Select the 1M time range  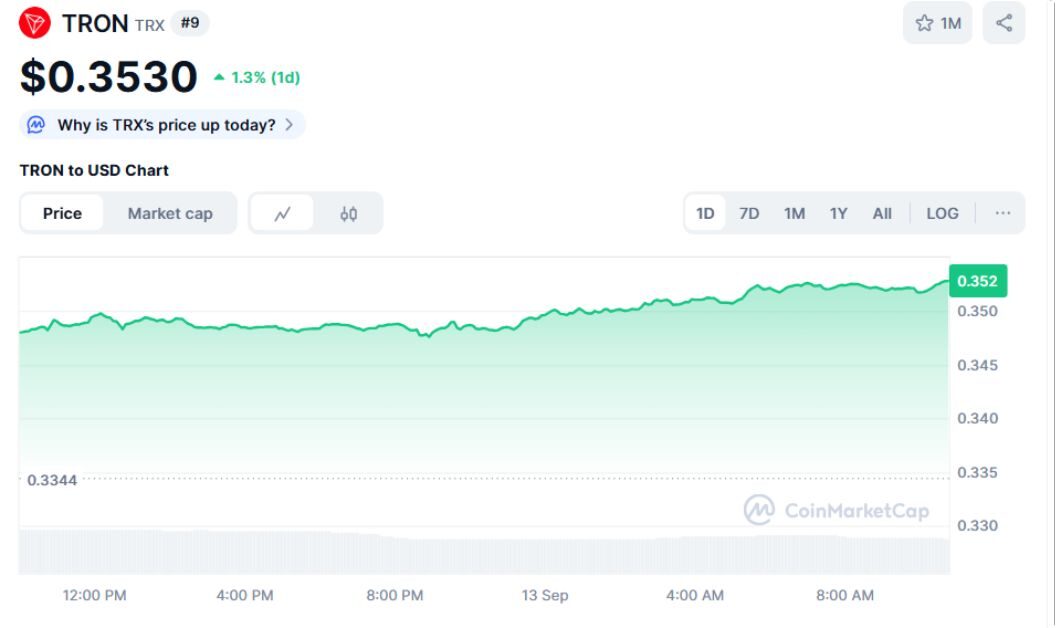(x=794, y=213)
